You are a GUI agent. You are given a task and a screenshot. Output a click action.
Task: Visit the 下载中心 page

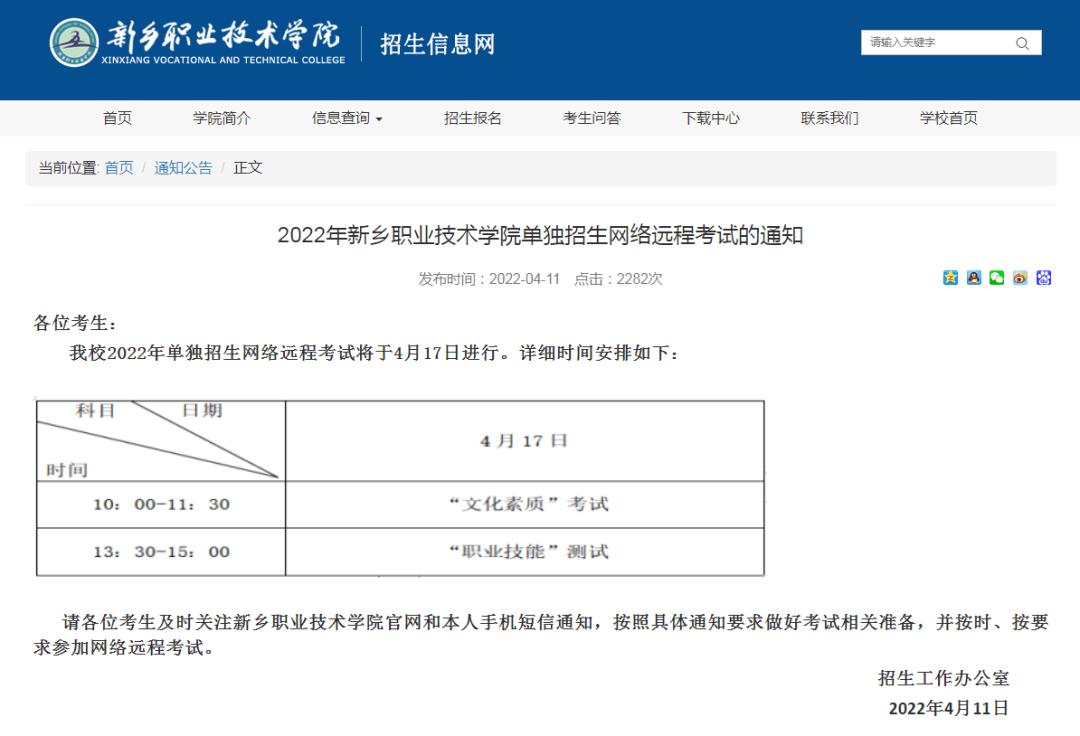(x=710, y=118)
